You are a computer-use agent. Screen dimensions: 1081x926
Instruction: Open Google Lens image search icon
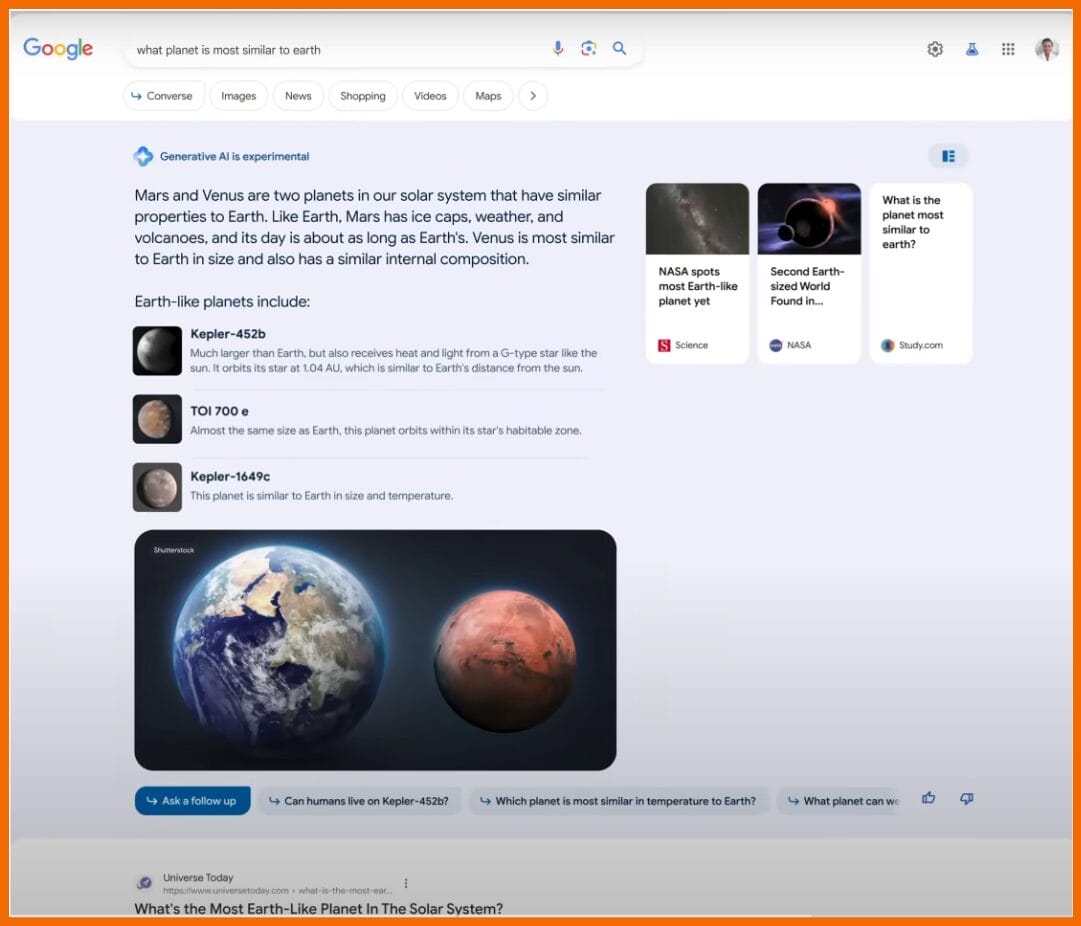(x=588, y=48)
